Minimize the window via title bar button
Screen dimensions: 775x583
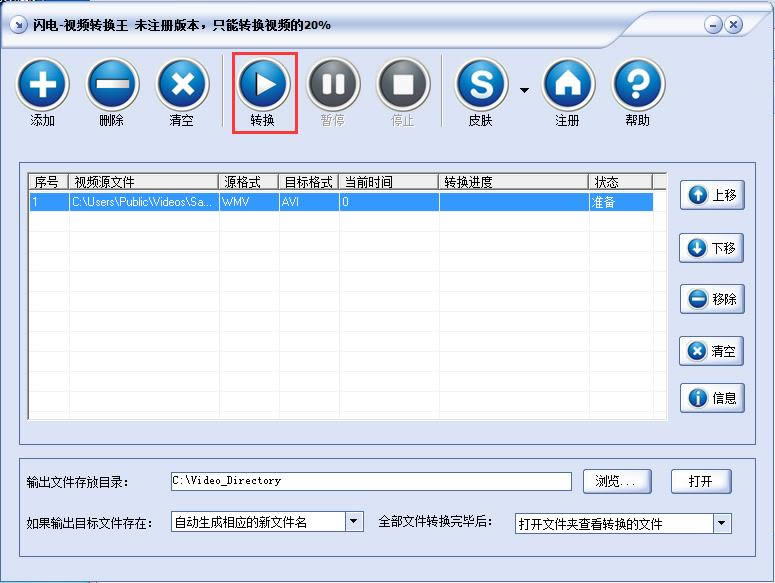point(713,25)
